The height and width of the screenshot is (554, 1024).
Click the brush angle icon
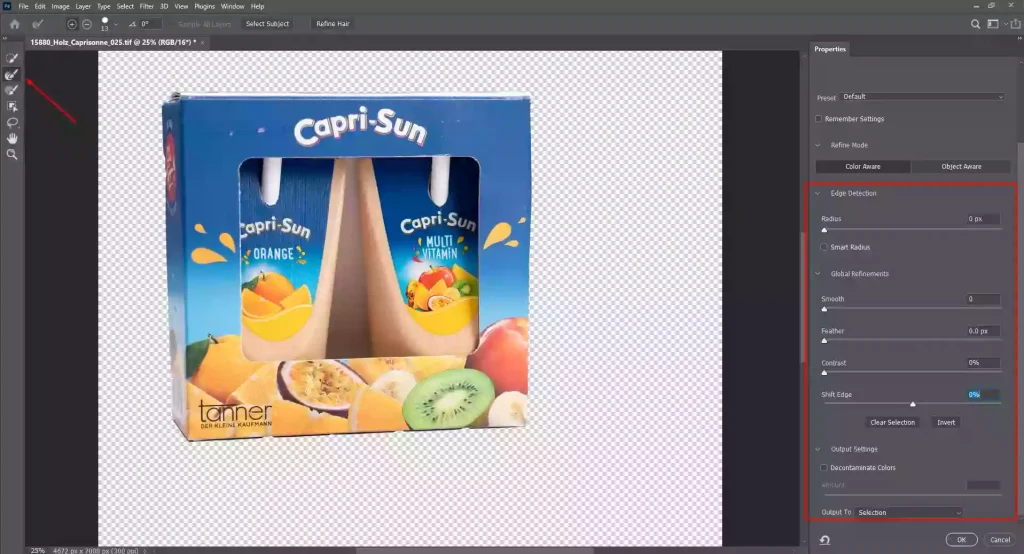[x=133, y=24]
